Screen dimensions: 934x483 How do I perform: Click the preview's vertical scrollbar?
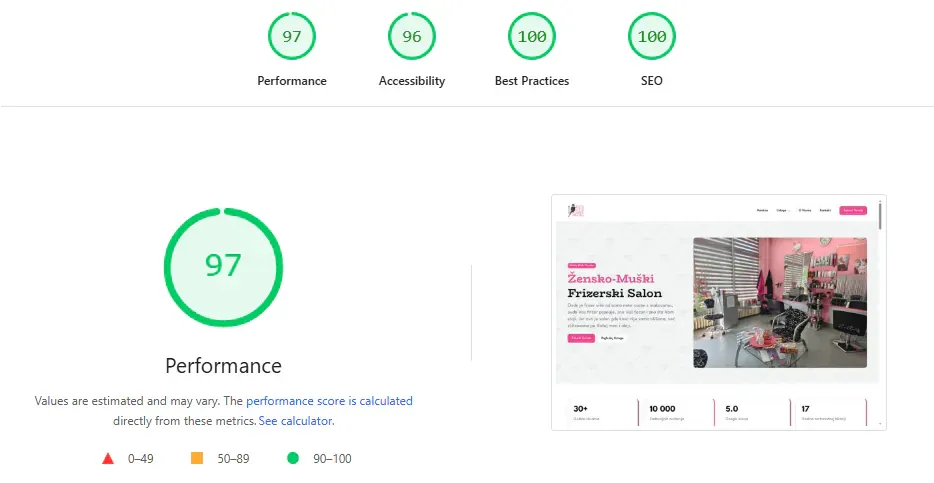point(880,216)
